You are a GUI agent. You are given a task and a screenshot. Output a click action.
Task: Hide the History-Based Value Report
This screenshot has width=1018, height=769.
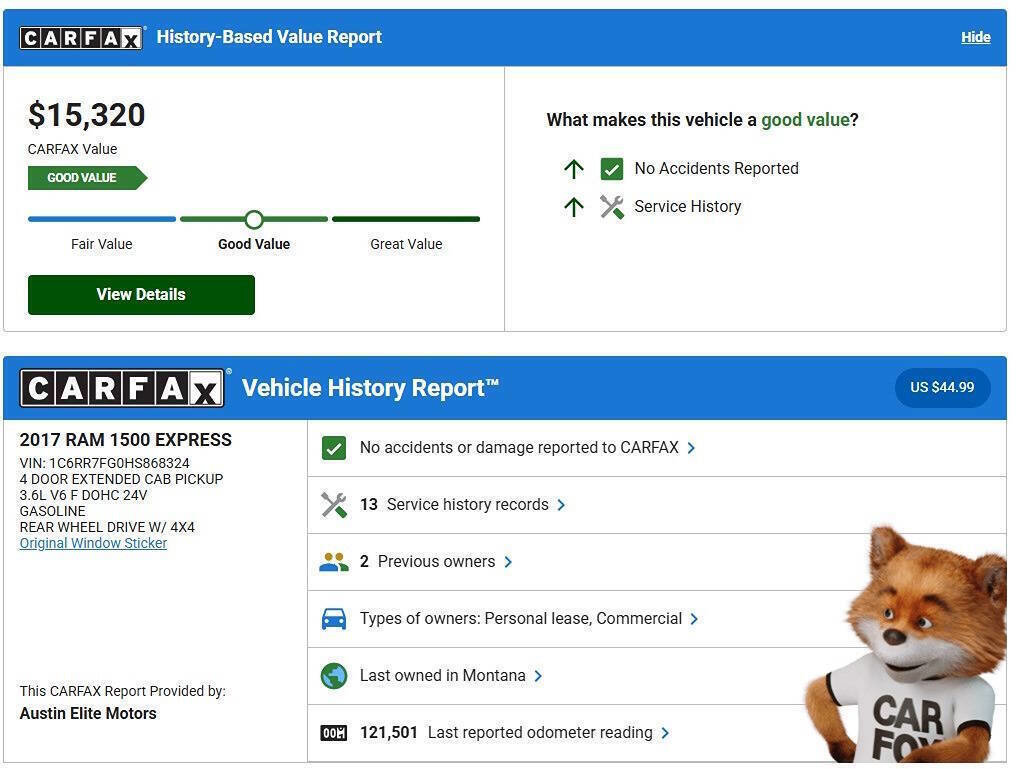click(975, 36)
